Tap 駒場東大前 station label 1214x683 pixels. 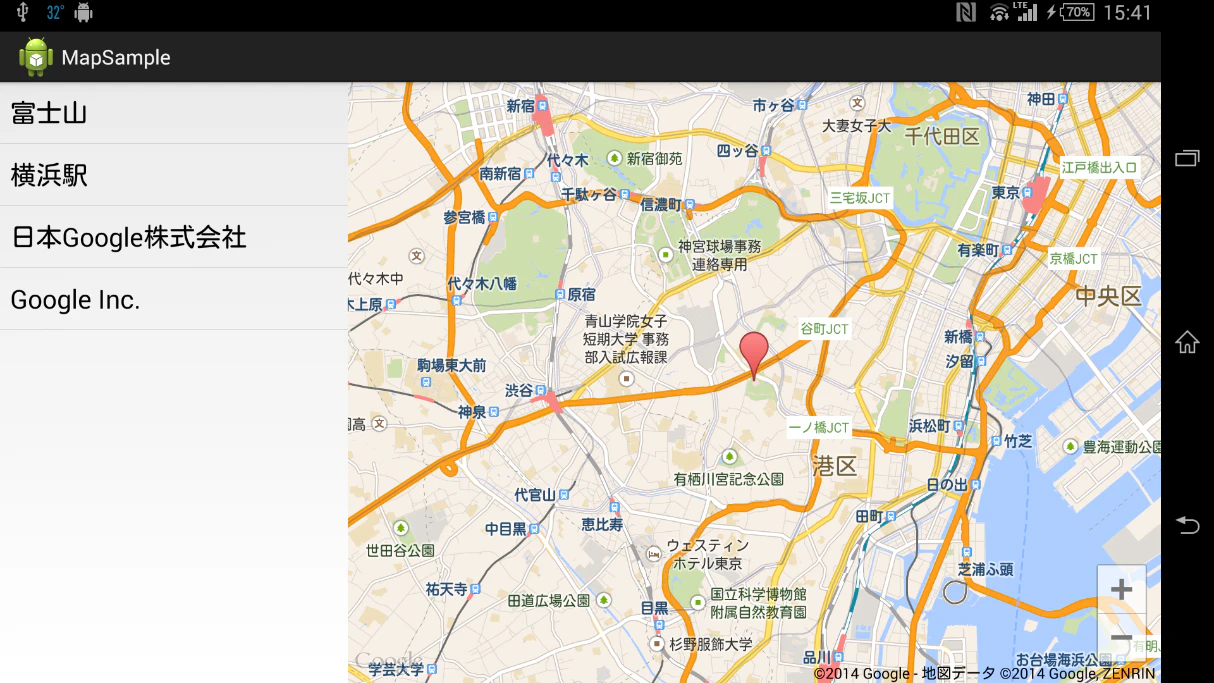[452, 365]
